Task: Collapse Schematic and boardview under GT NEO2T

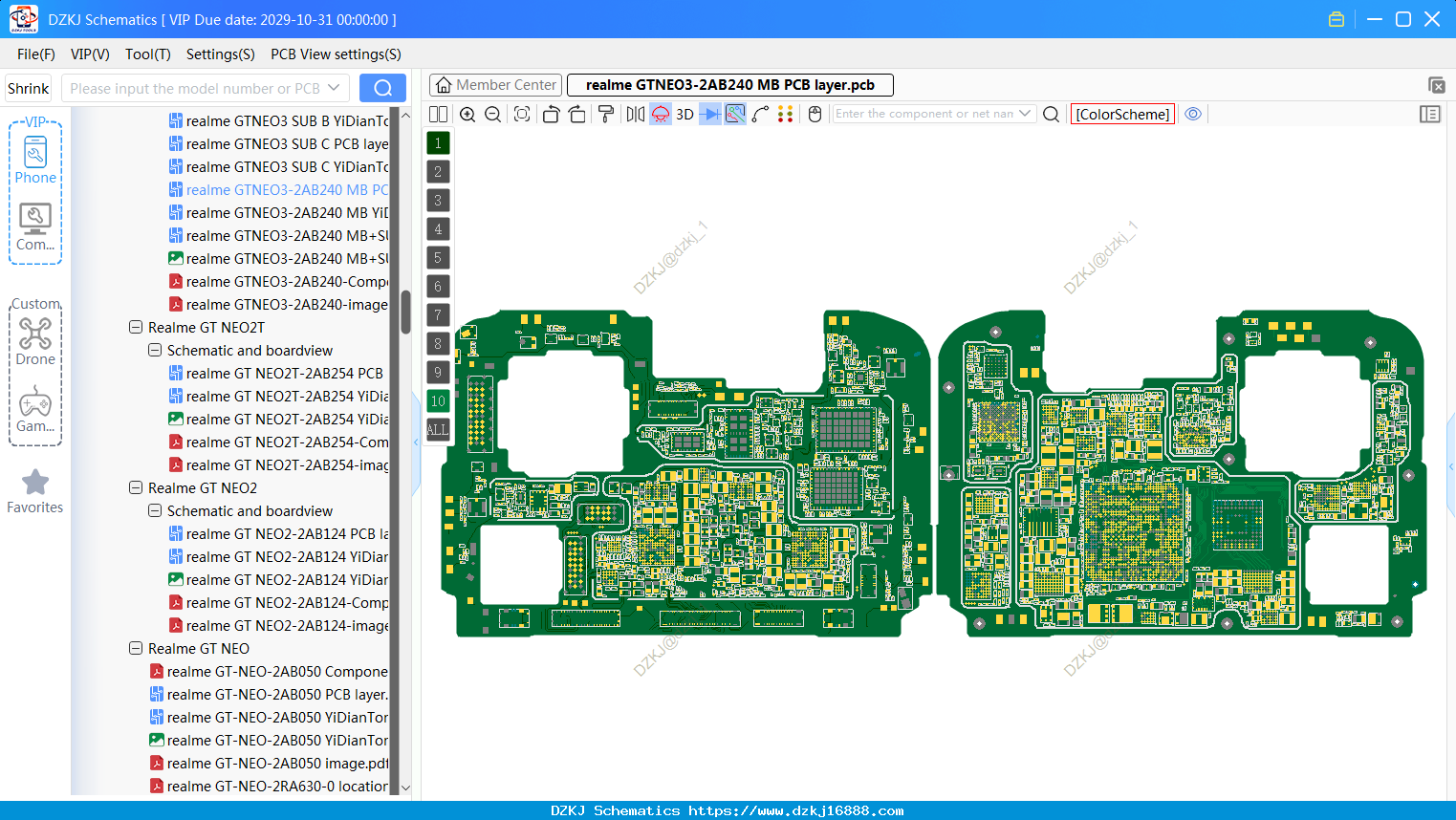Action: (x=155, y=350)
